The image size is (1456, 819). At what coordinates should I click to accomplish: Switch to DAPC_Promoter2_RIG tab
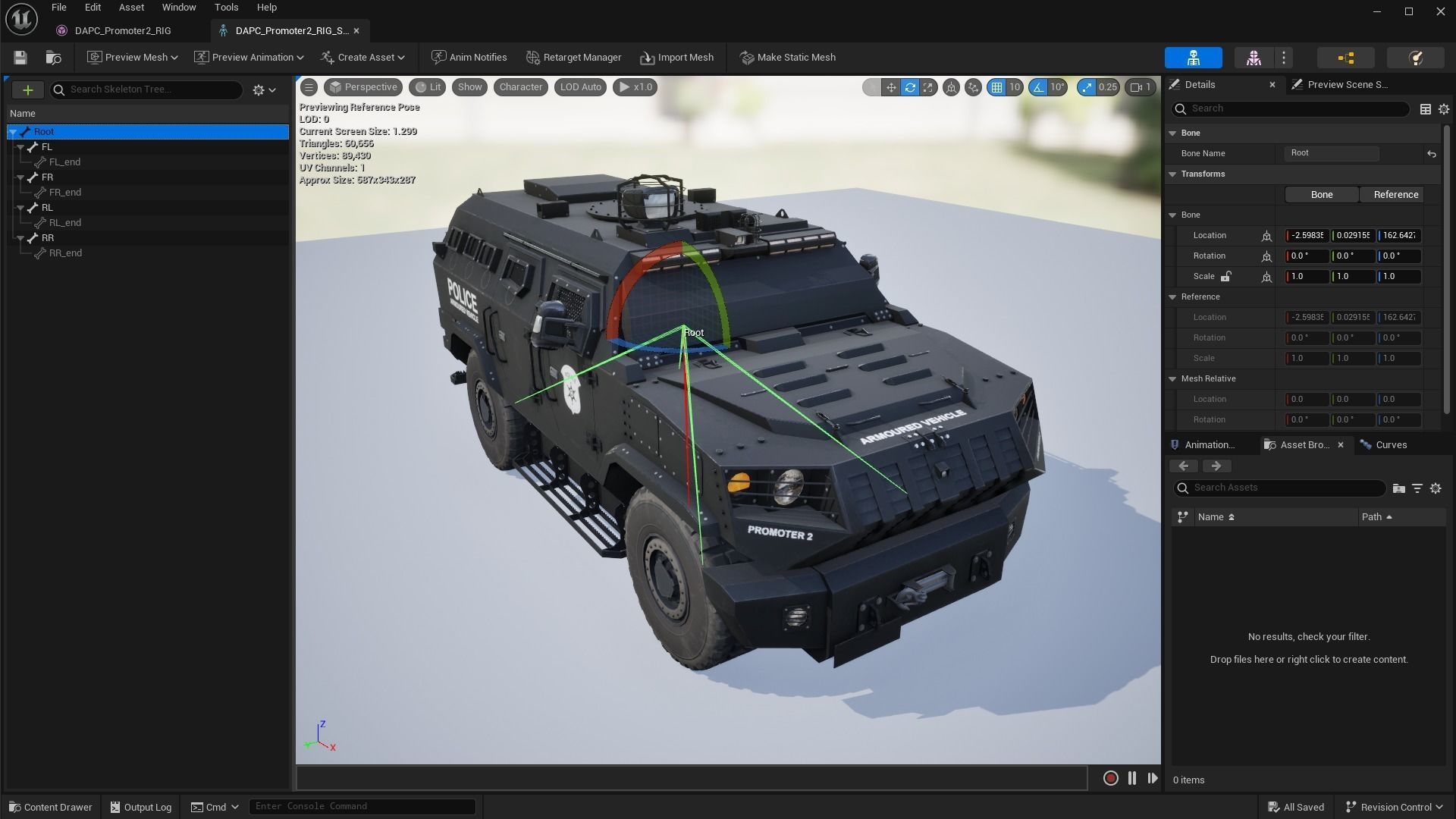click(x=123, y=31)
